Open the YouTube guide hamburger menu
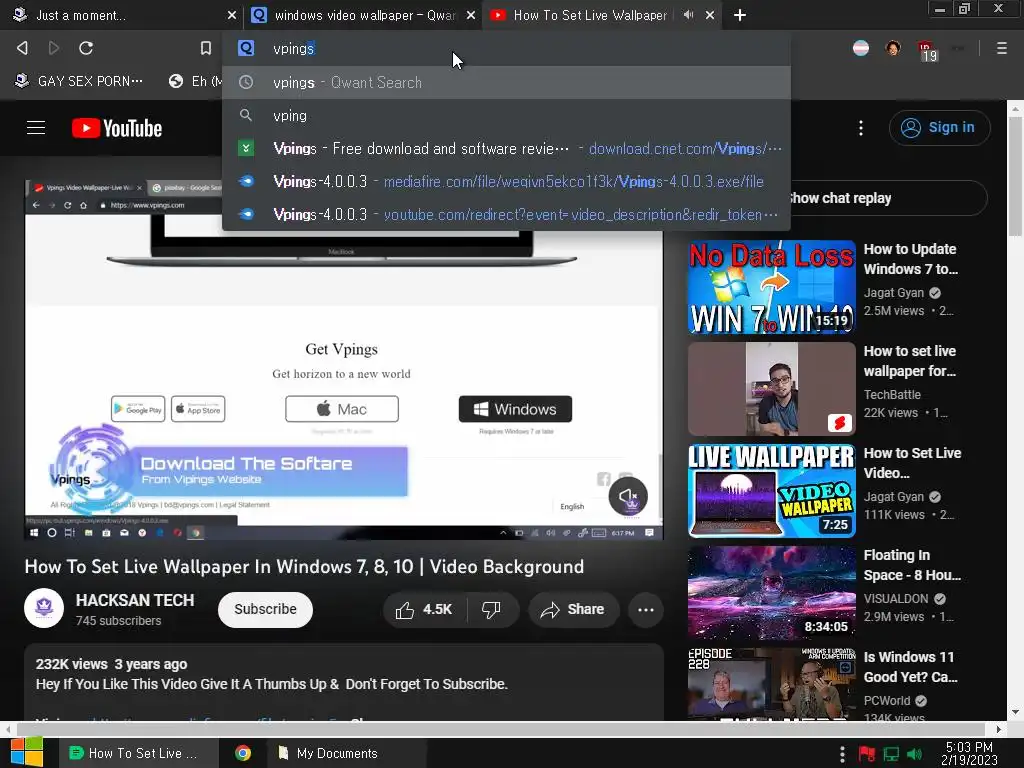1024x768 pixels. (36, 127)
